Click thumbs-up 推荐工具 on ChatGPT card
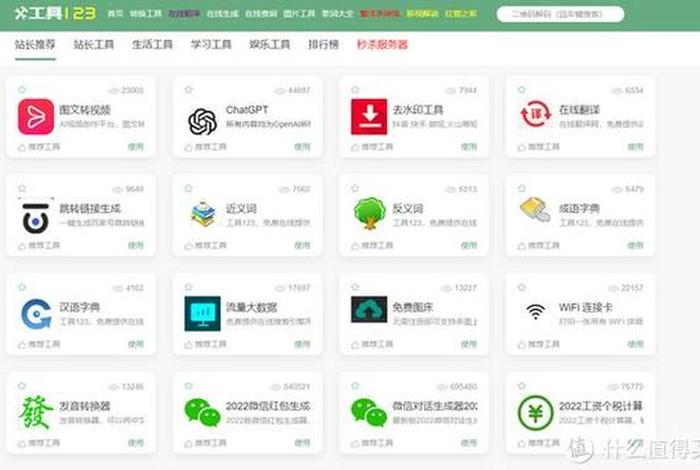 205,147
